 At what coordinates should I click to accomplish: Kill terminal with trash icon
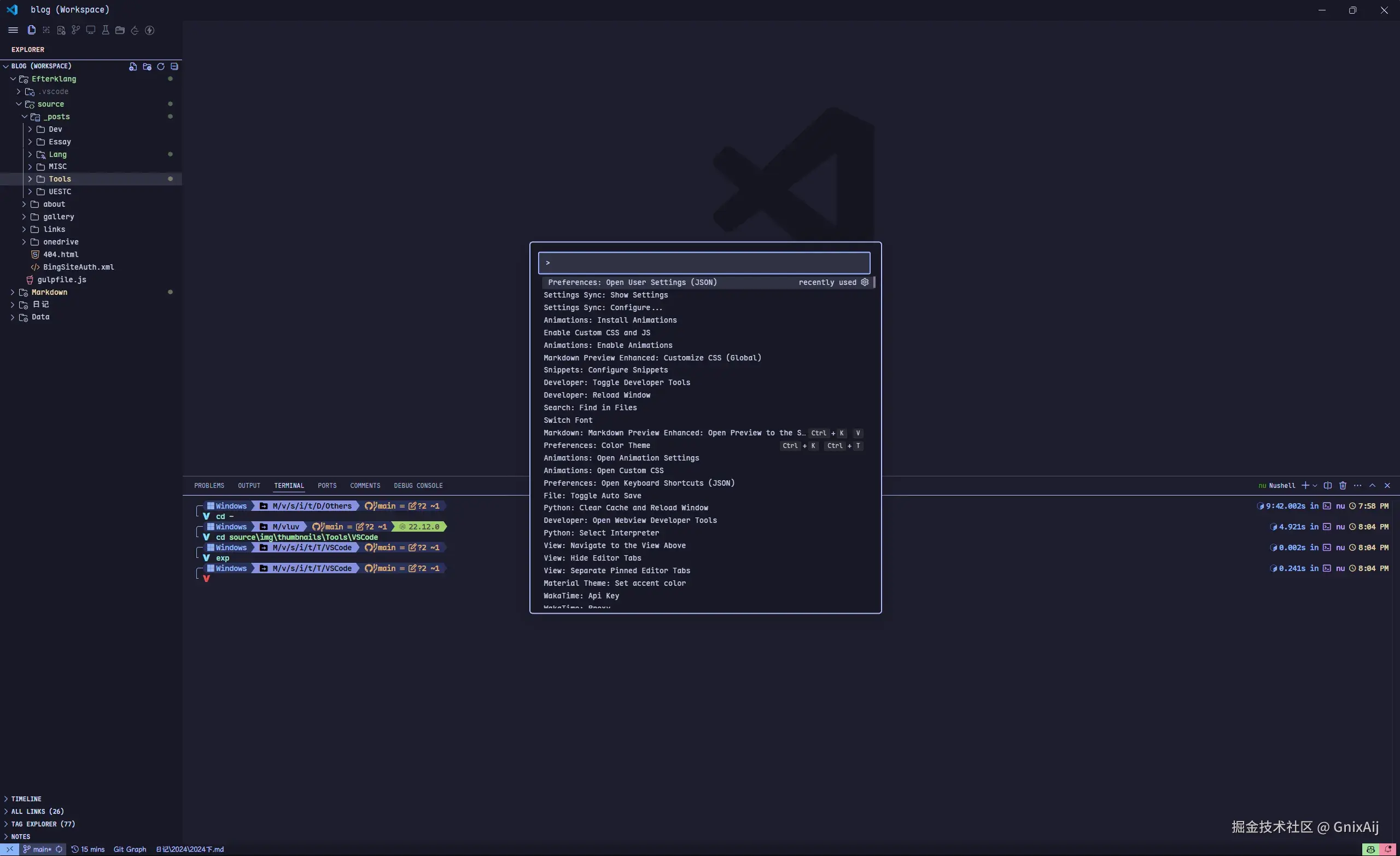coord(1343,485)
